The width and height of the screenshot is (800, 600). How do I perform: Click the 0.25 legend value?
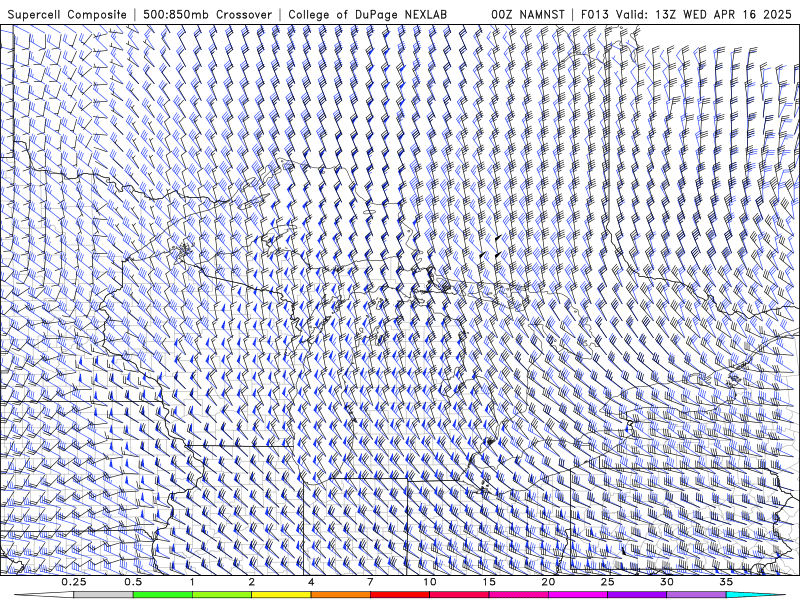tap(74, 582)
